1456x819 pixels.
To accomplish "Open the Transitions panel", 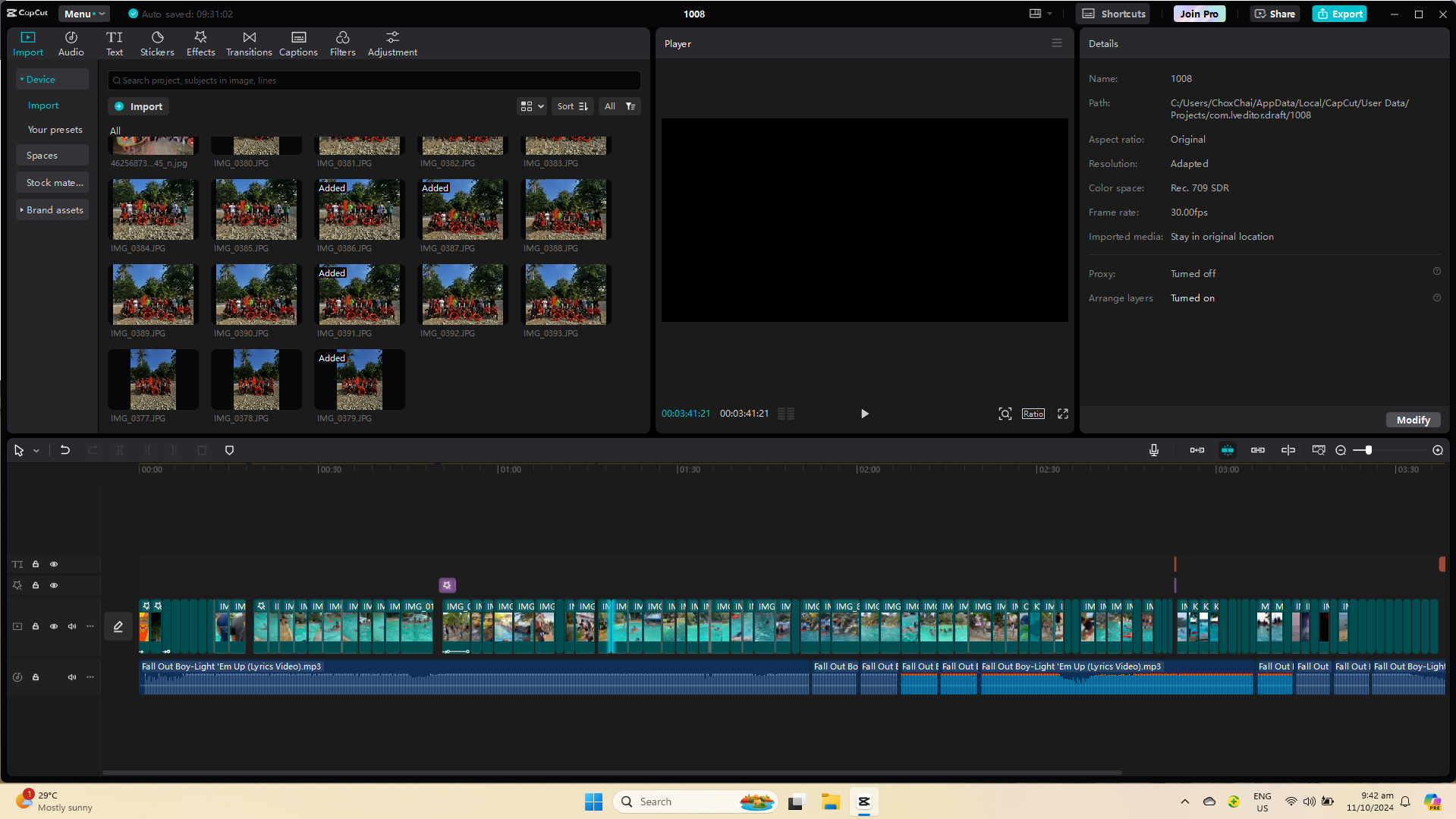I will point(249,43).
